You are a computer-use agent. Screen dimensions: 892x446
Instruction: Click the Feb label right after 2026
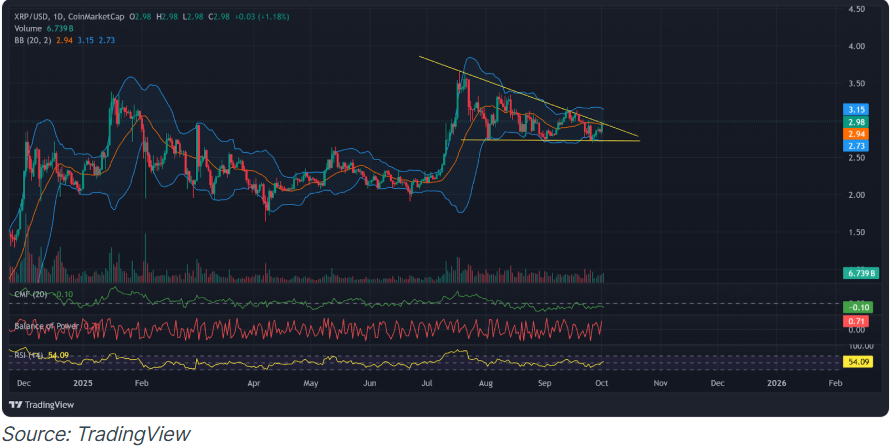835,384
